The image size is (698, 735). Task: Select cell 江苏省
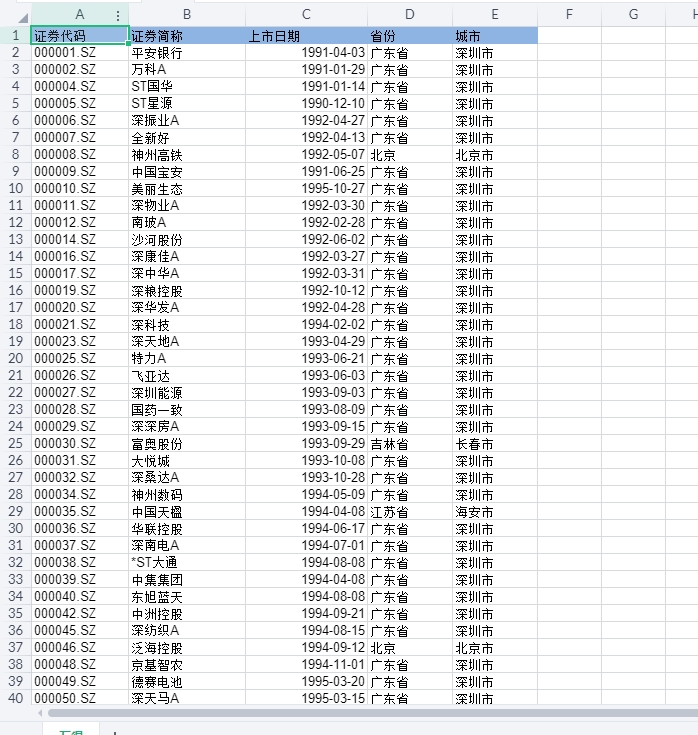(410, 511)
